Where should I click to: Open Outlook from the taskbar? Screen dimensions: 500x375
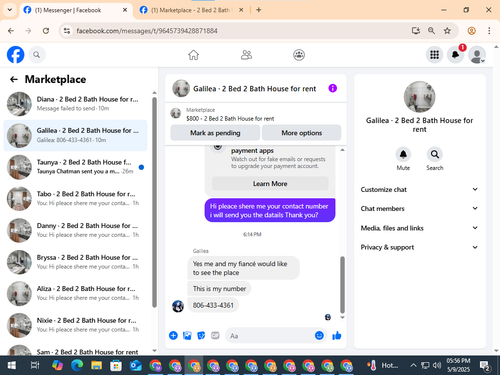point(135,366)
